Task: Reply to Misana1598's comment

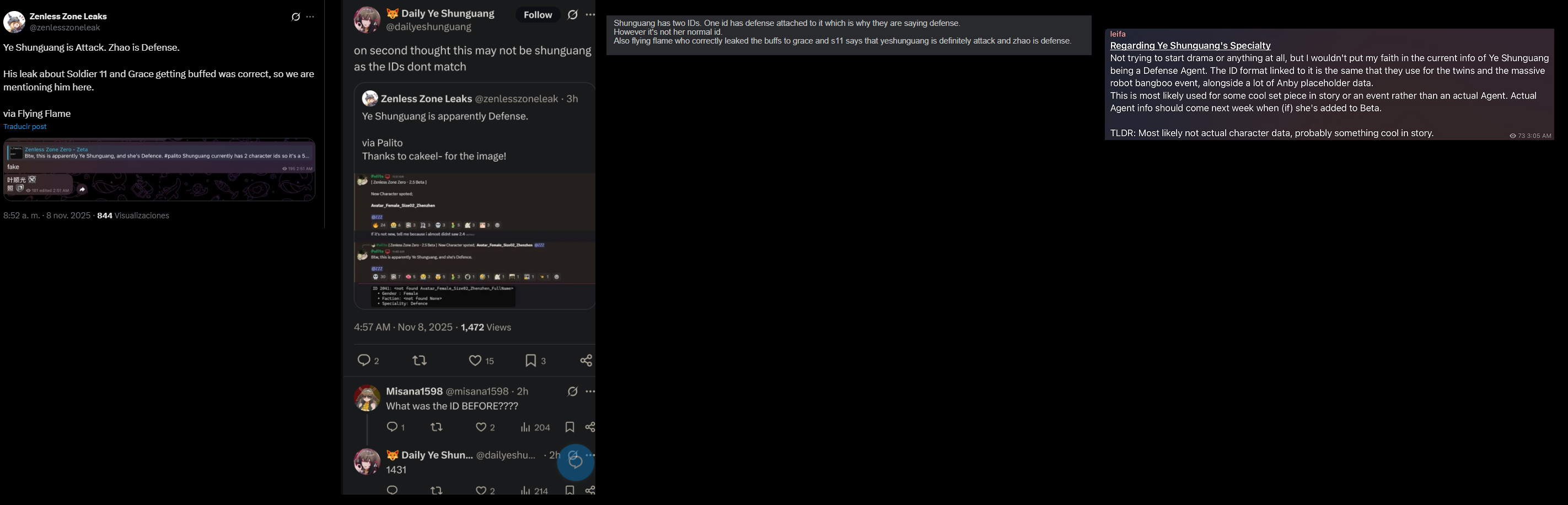Action: point(393,427)
